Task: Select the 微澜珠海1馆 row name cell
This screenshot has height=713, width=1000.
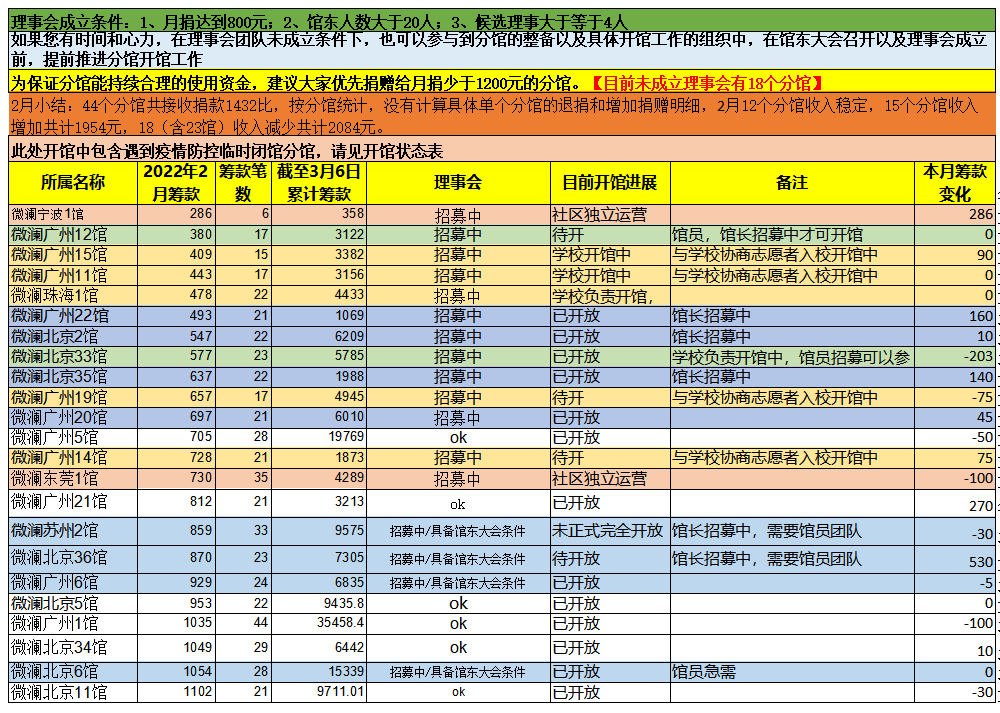Action: point(72,295)
